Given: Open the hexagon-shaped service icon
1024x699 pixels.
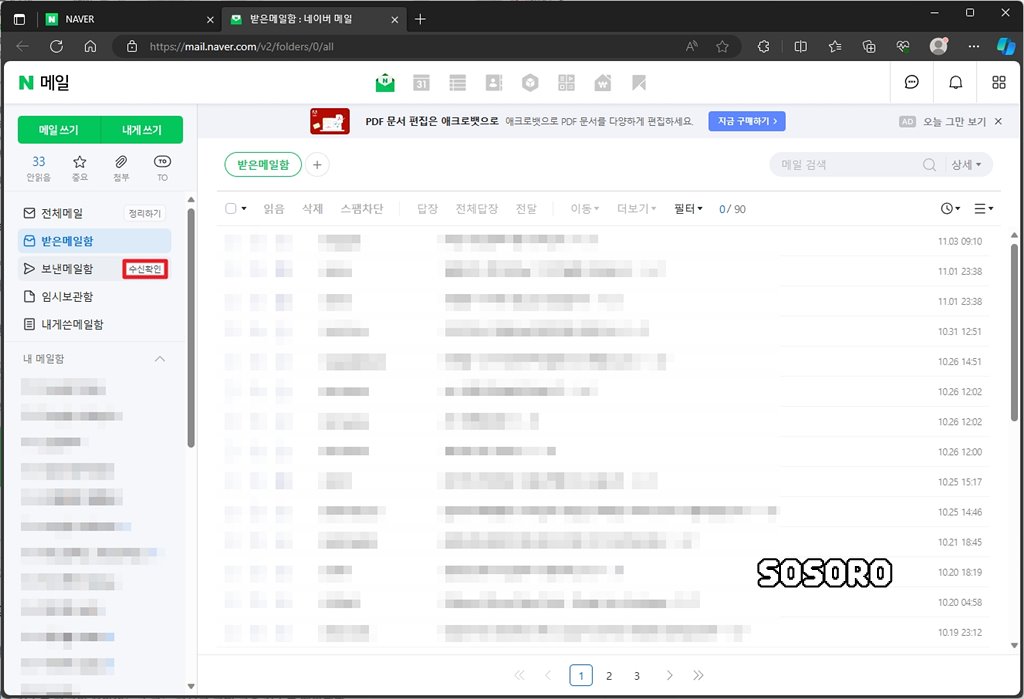Looking at the screenshot, I should pos(530,82).
